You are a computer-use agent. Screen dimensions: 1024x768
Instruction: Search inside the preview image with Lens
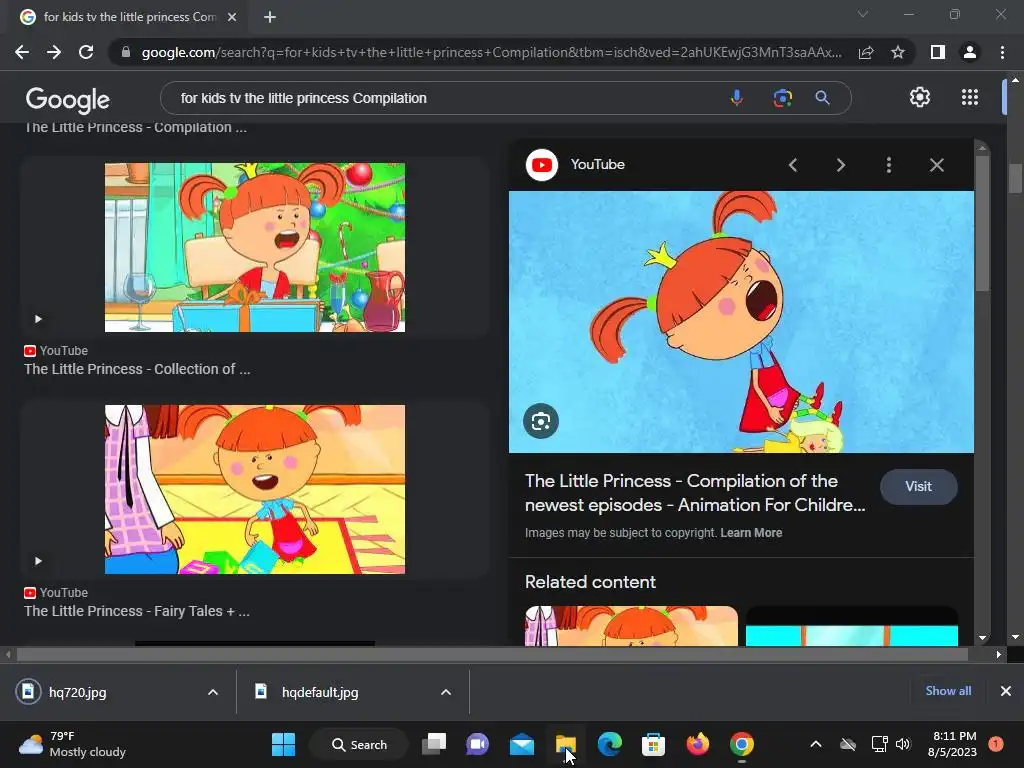(x=541, y=421)
